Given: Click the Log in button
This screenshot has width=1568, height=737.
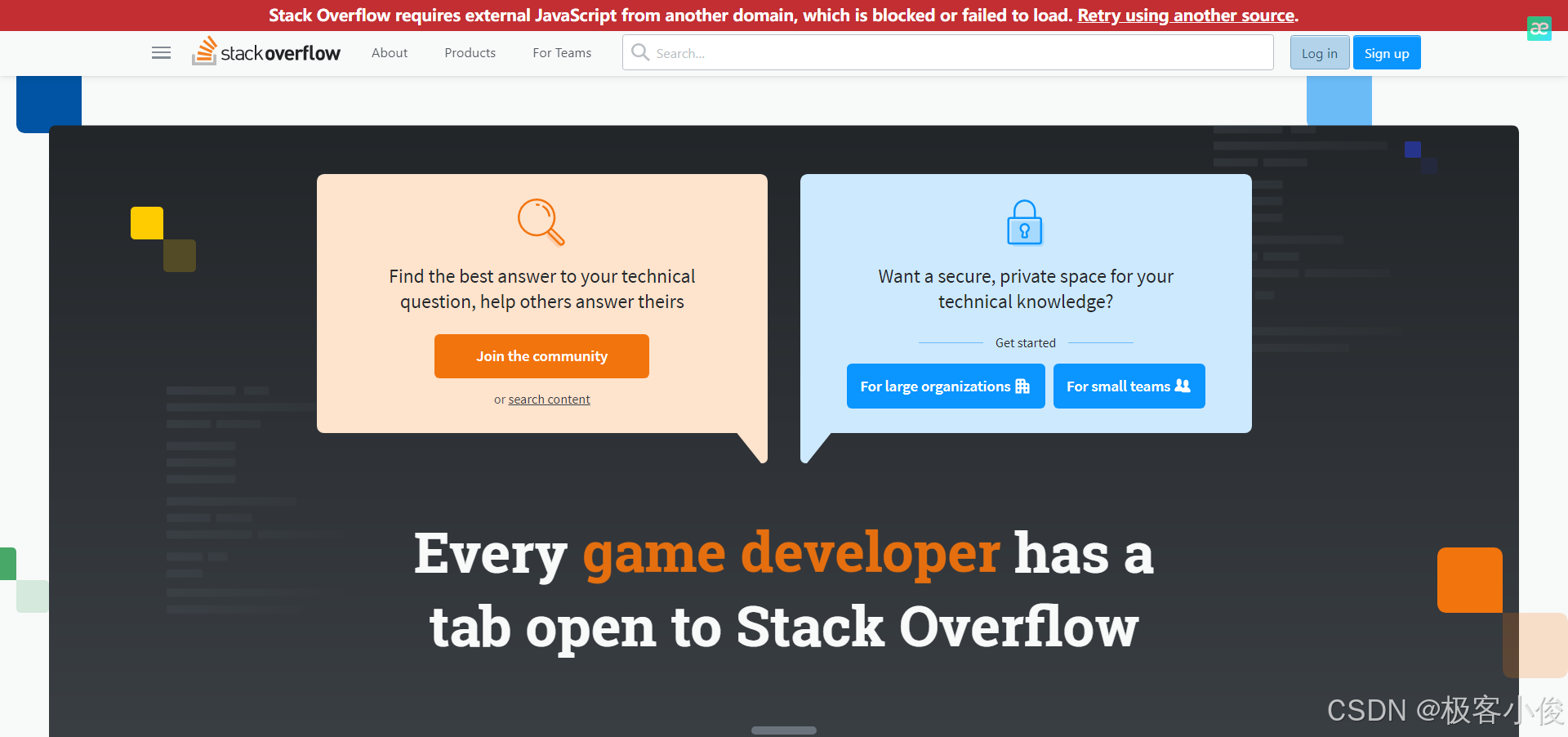Looking at the screenshot, I should pyautogui.click(x=1320, y=53).
